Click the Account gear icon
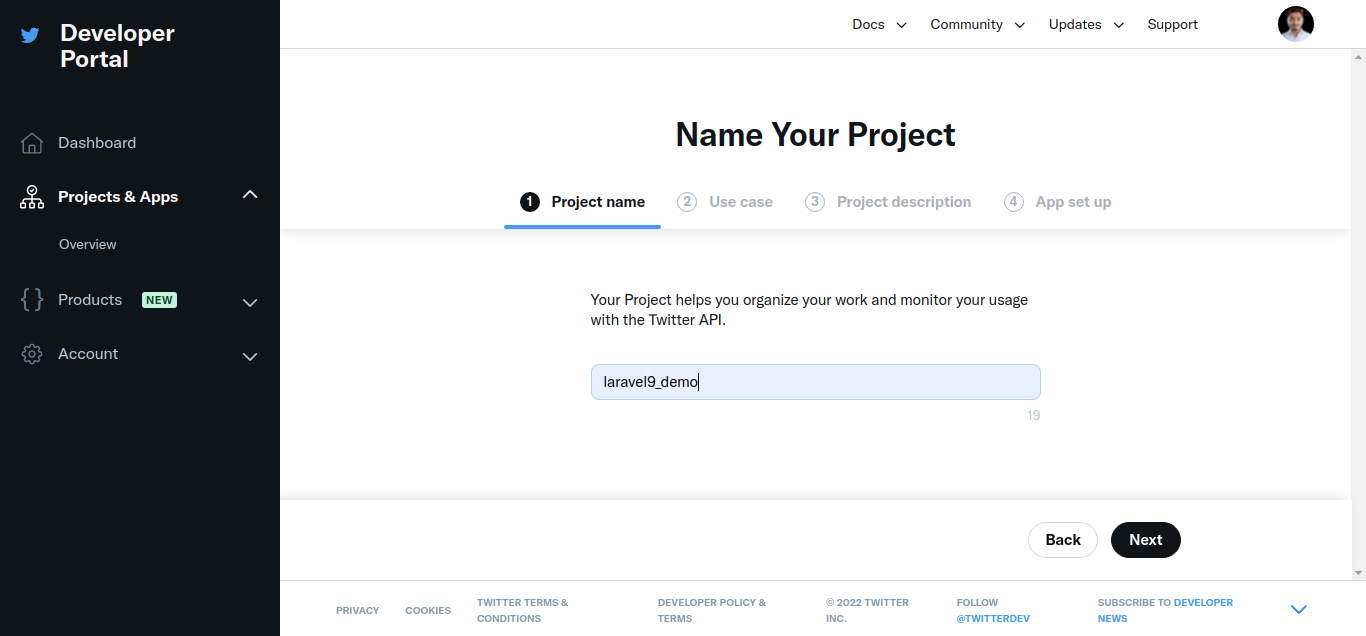The width and height of the screenshot is (1366, 636). (32, 354)
